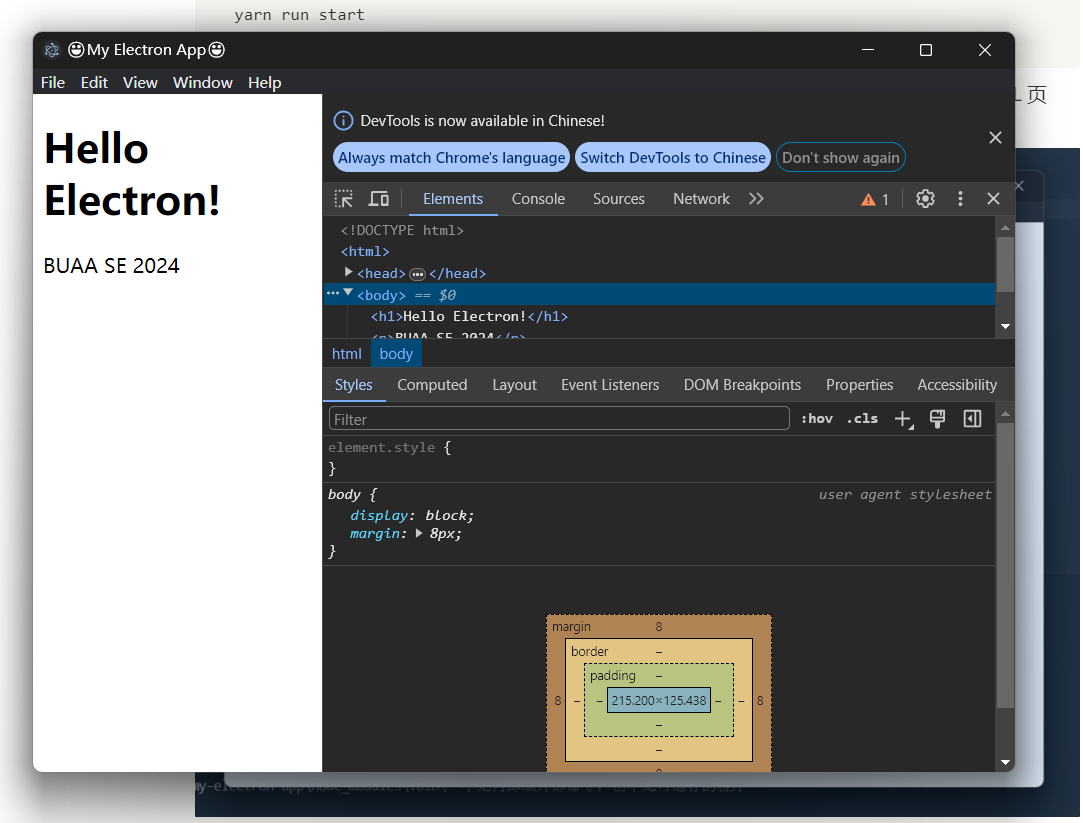Click the content size 215.200×125.438 box
This screenshot has width=1083, height=823.
pos(659,700)
